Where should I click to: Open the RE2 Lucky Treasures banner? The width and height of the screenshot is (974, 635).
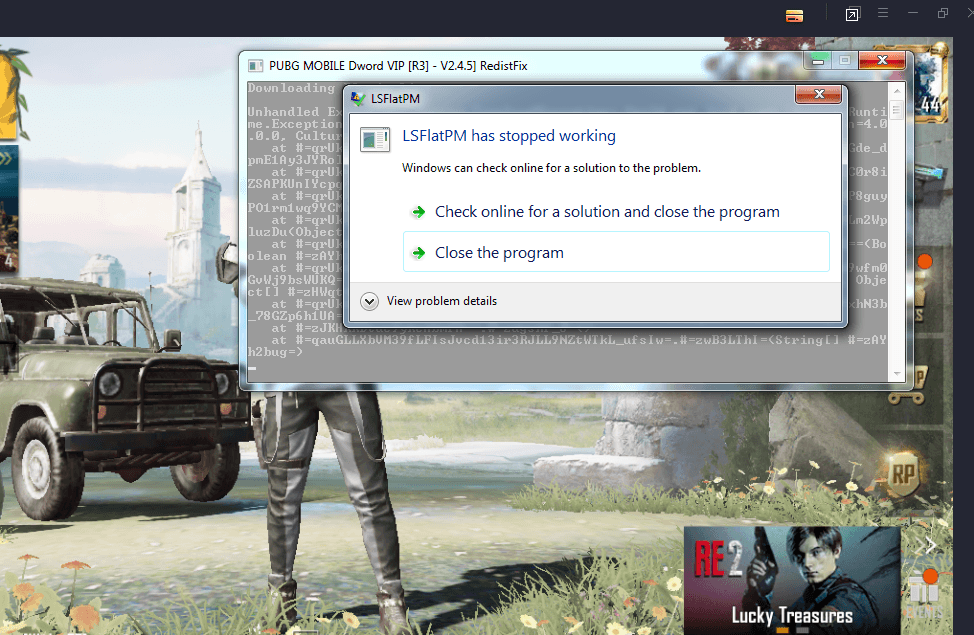point(792,580)
